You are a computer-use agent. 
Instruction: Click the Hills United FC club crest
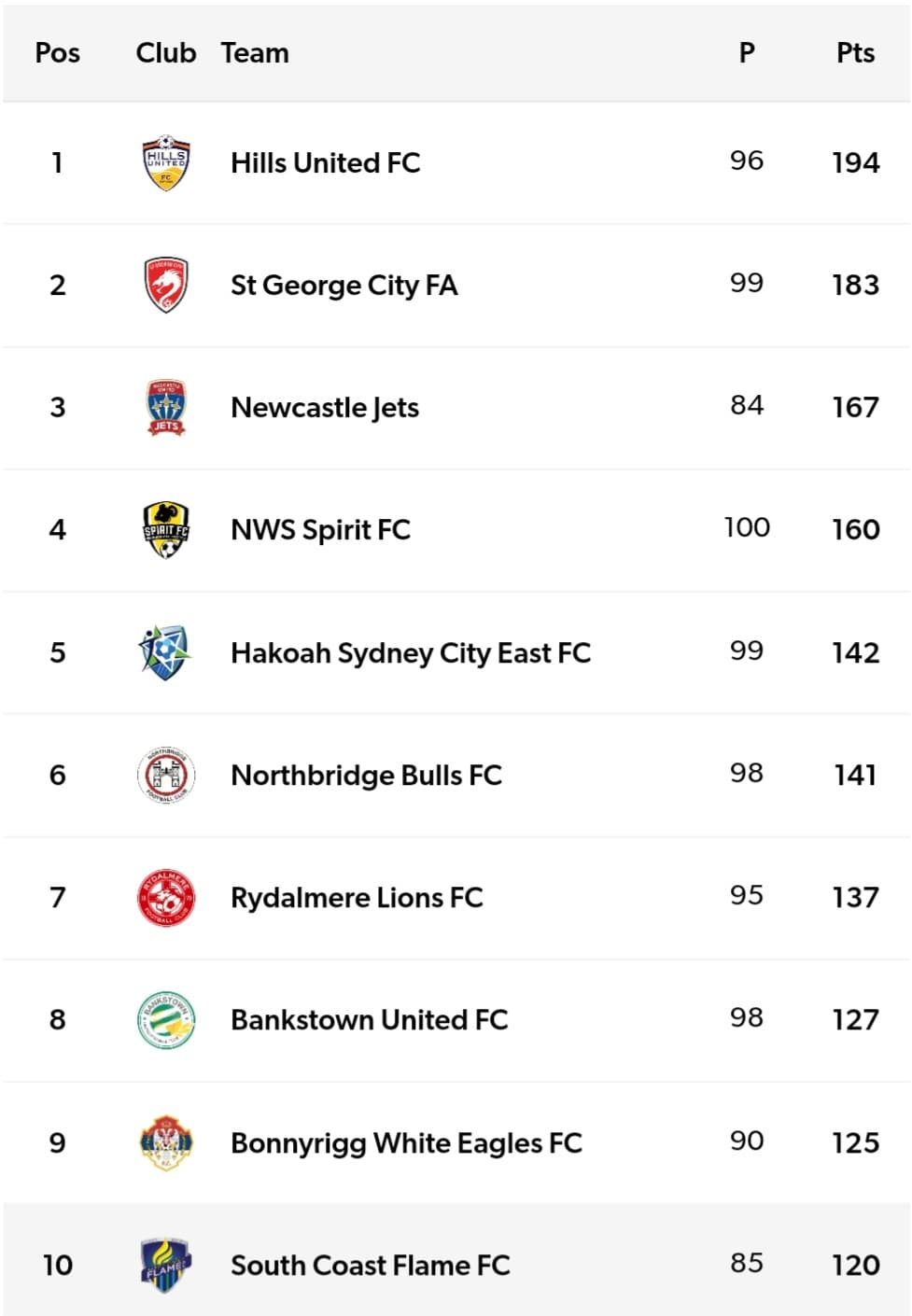coord(165,162)
